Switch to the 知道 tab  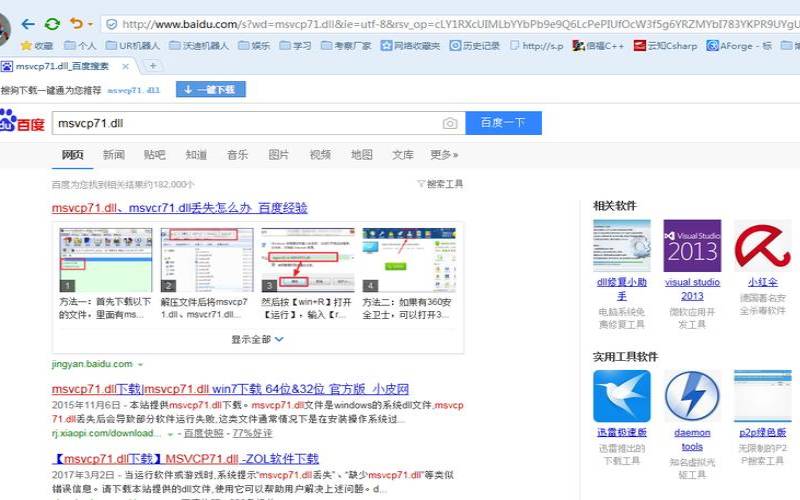point(196,155)
